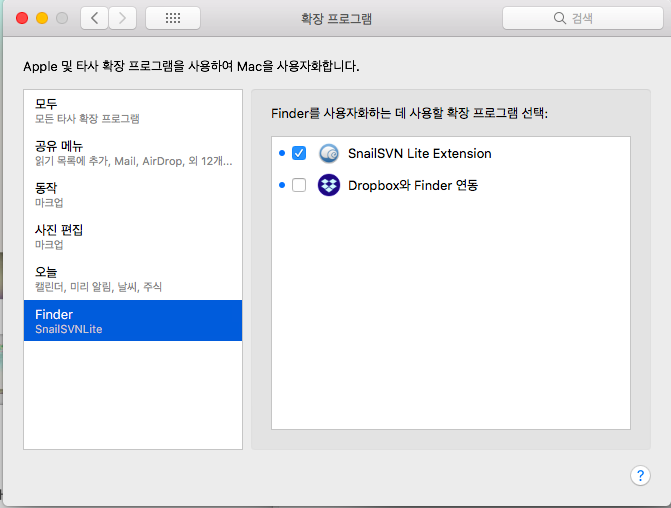This screenshot has width=671, height=508.
Task: Click the blue dot beside Dropbox row
Action: click(x=282, y=185)
